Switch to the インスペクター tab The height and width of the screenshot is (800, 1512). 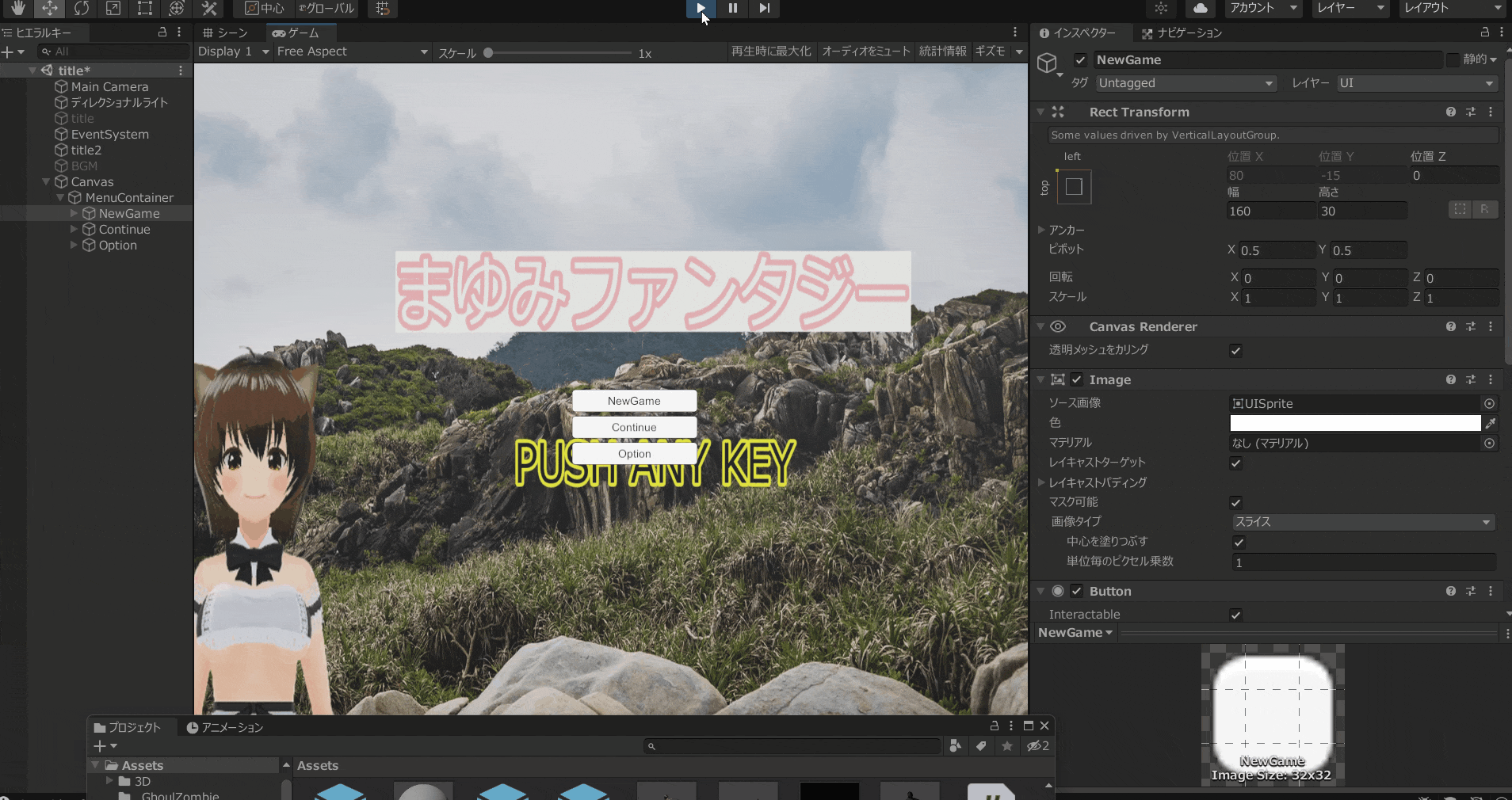[1078, 32]
